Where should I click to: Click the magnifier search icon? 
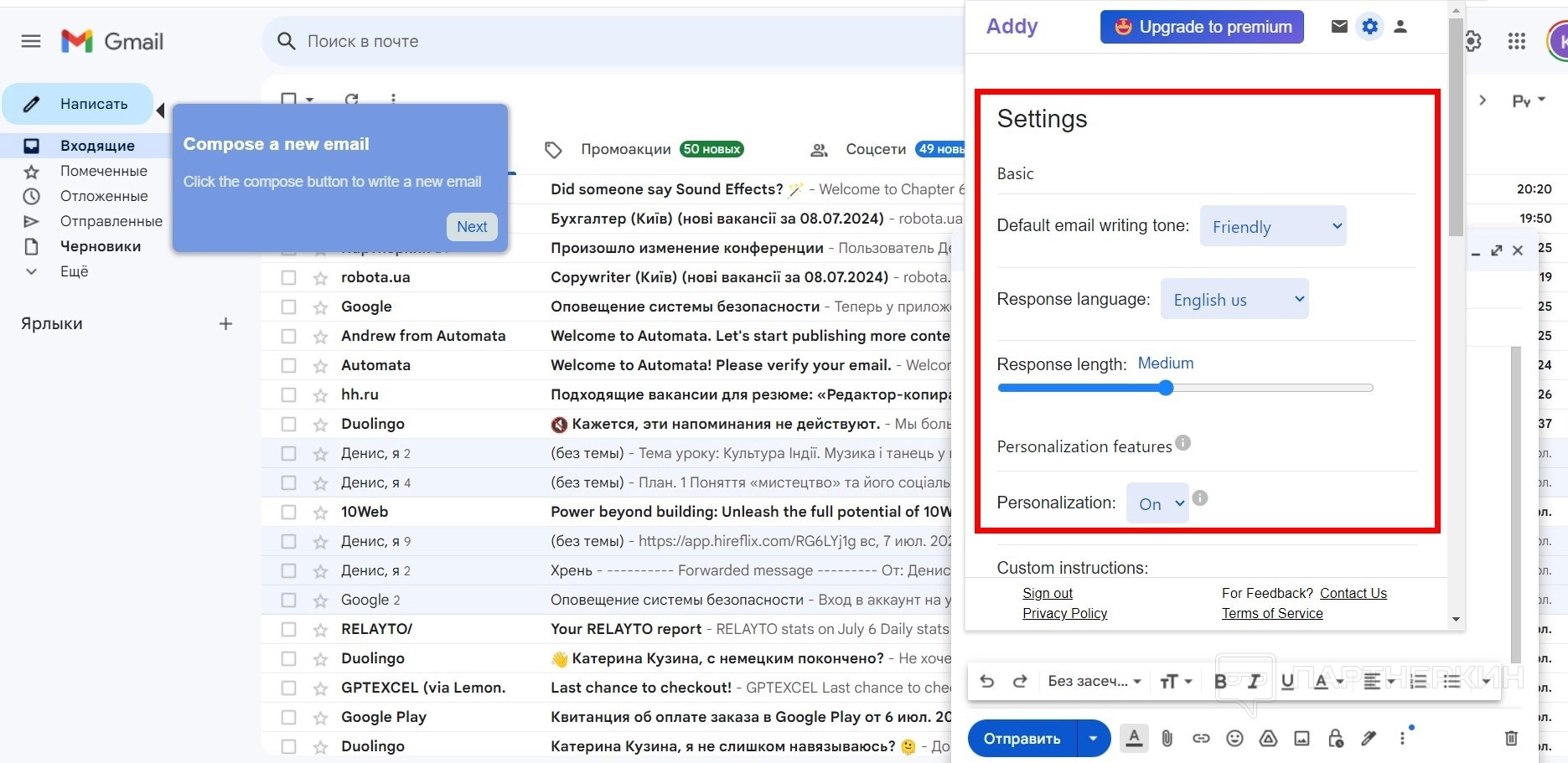click(x=286, y=41)
